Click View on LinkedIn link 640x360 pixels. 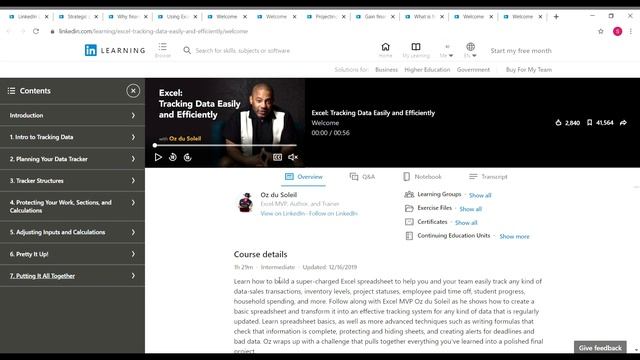click(x=282, y=213)
